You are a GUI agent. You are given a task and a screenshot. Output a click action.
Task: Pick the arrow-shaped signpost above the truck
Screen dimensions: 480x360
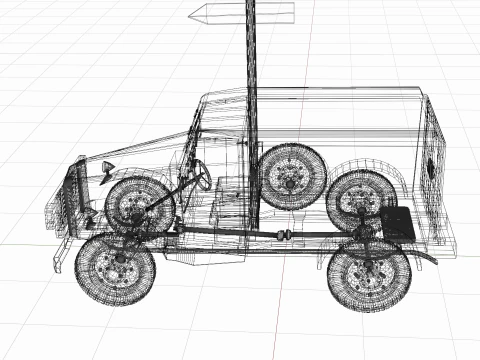coord(241,14)
